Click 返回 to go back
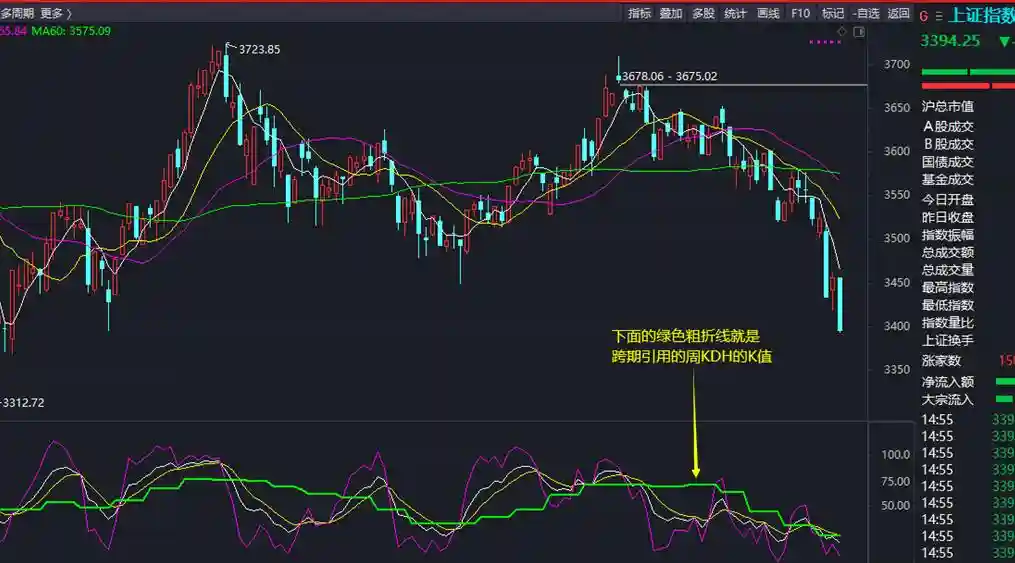The height and width of the screenshot is (563, 1015). [899, 13]
